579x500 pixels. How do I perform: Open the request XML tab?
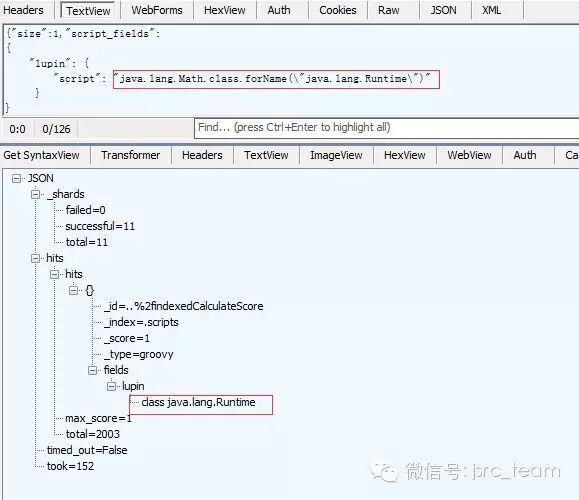[491, 10]
